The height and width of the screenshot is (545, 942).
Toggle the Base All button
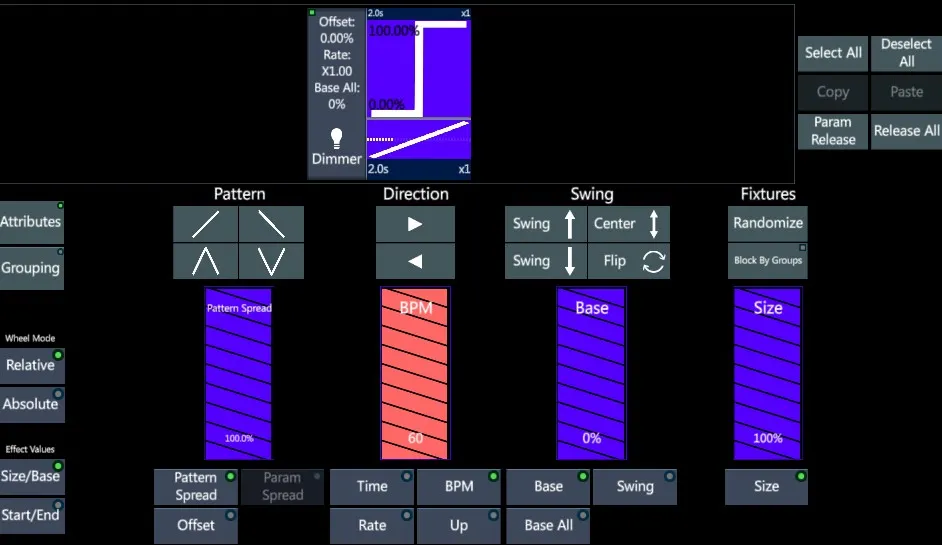pyautogui.click(x=548, y=526)
